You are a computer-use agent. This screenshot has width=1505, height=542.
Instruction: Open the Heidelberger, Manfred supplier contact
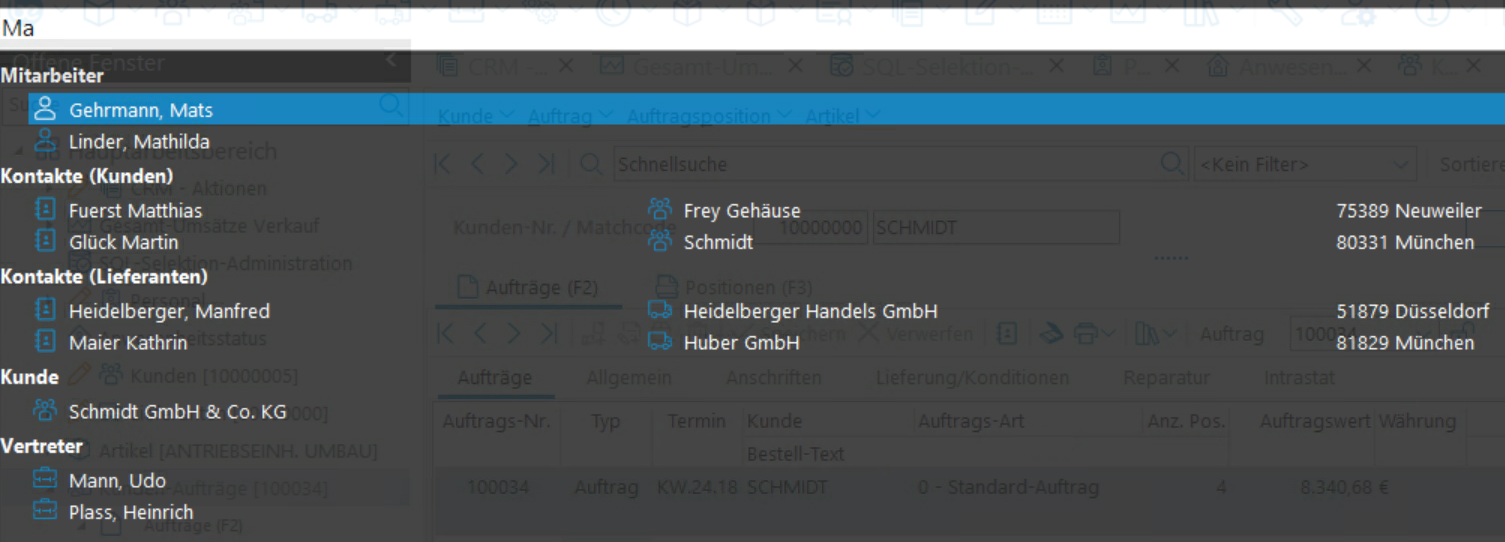tap(168, 311)
